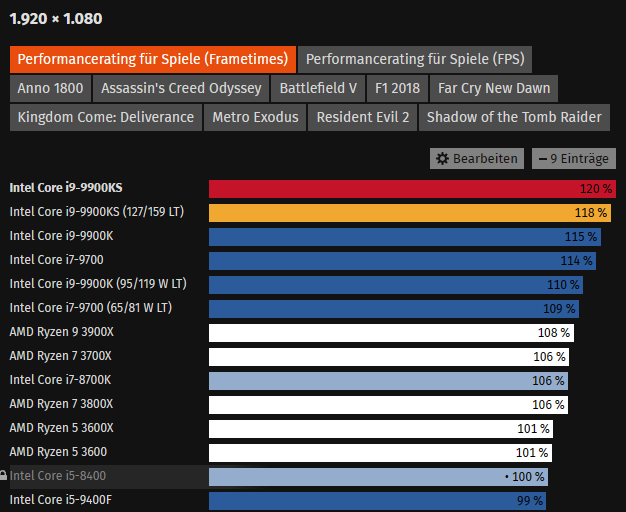Click the Ryzen 5 3600 101 % bar

380,452
